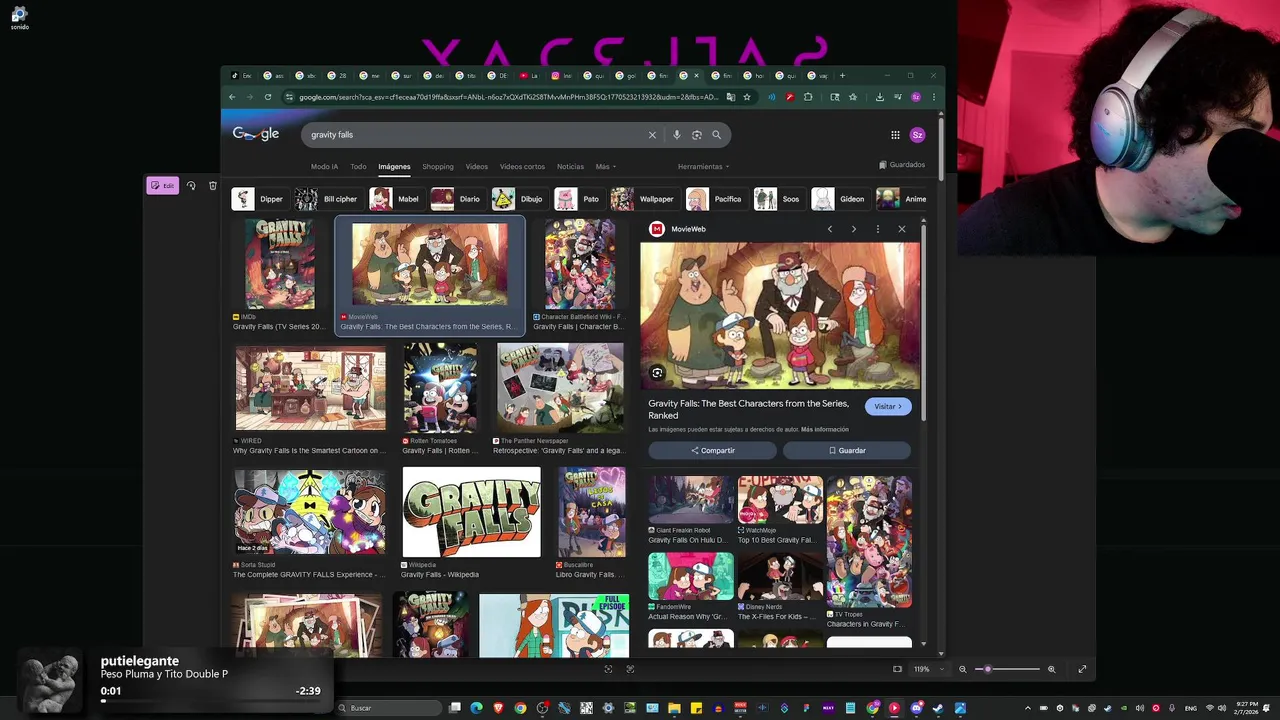This screenshot has width=1280, height=720.
Task: Filter by Bill cipher chip
Action: point(327,199)
